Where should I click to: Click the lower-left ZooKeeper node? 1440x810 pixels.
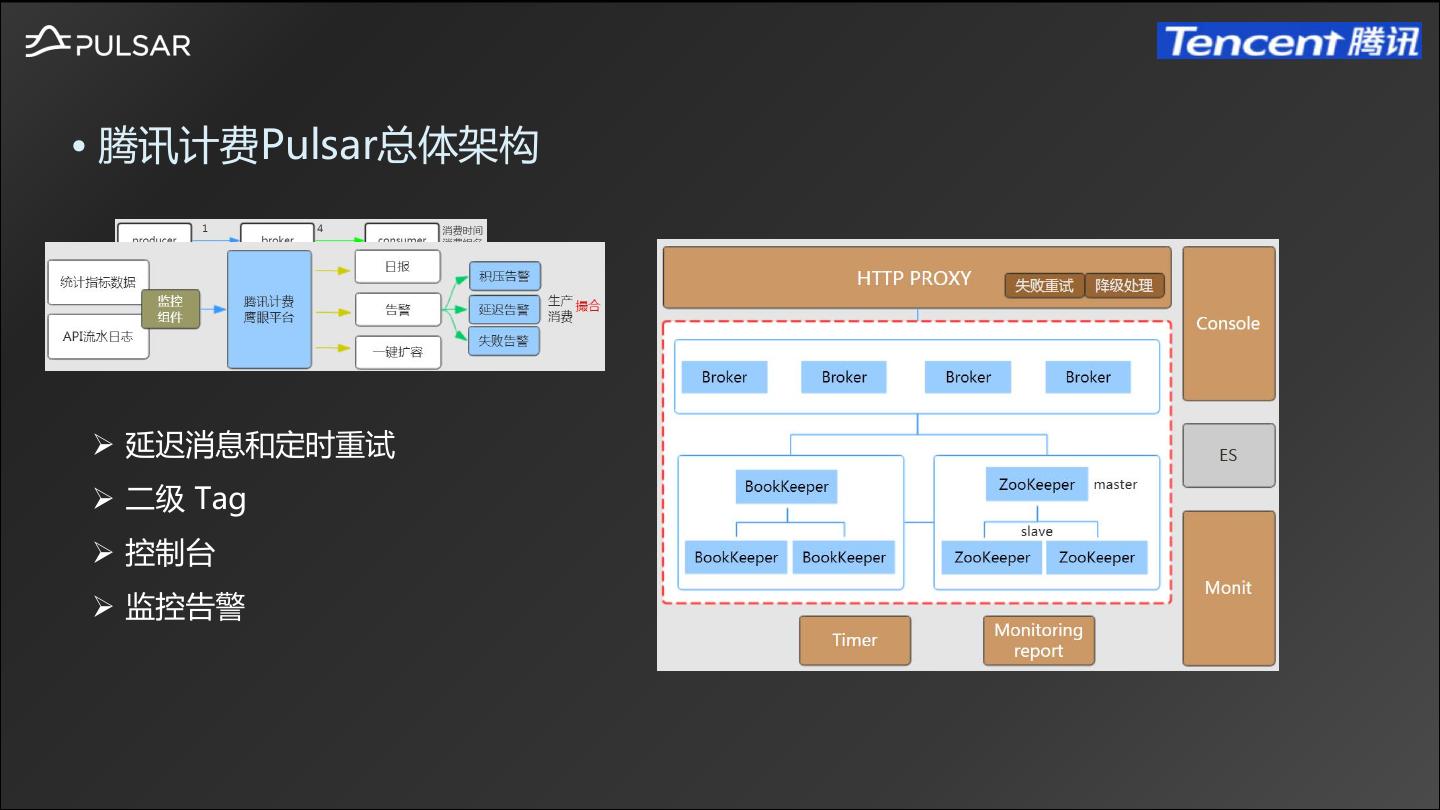click(992, 557)
